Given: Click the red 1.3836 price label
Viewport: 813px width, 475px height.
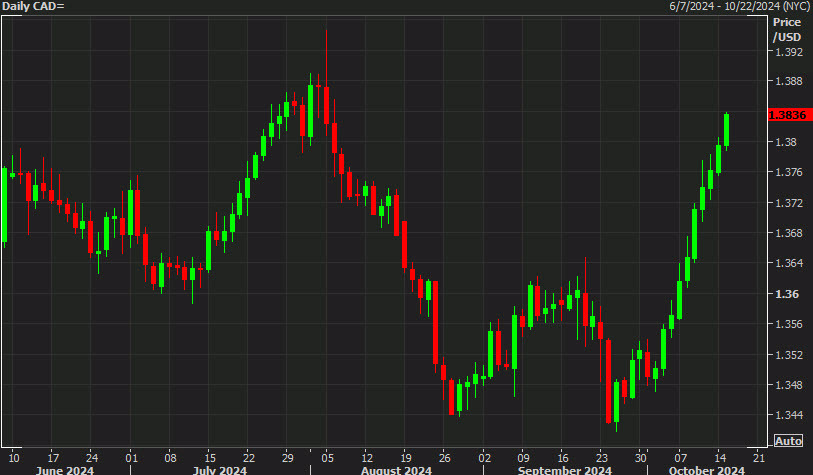Looking at the screenshot, I should (789, 115).
